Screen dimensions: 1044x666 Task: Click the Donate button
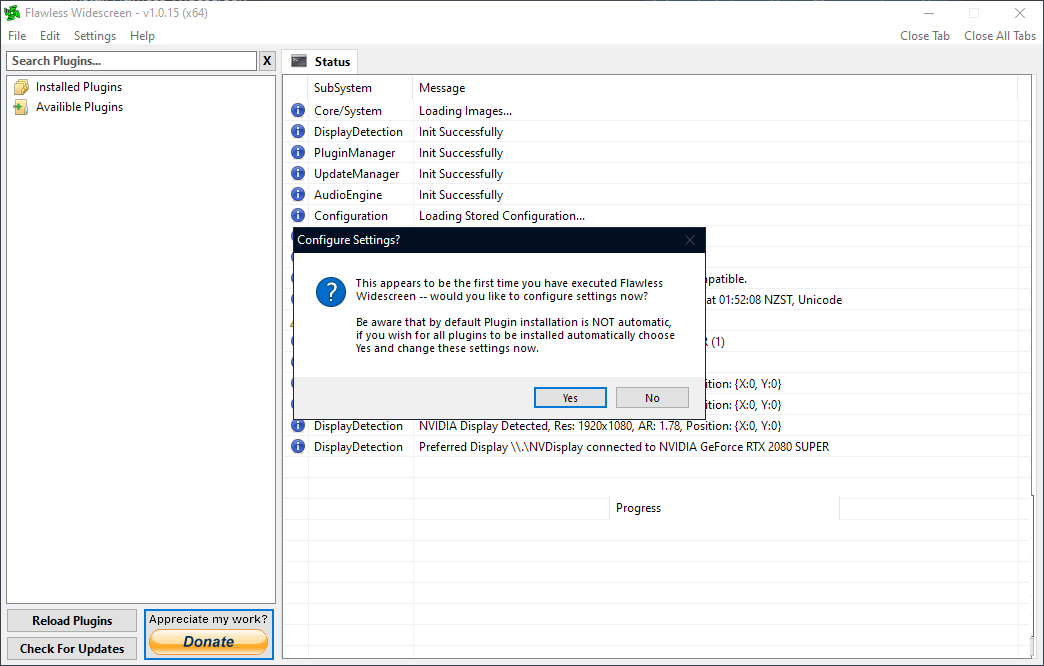[208, 642]
